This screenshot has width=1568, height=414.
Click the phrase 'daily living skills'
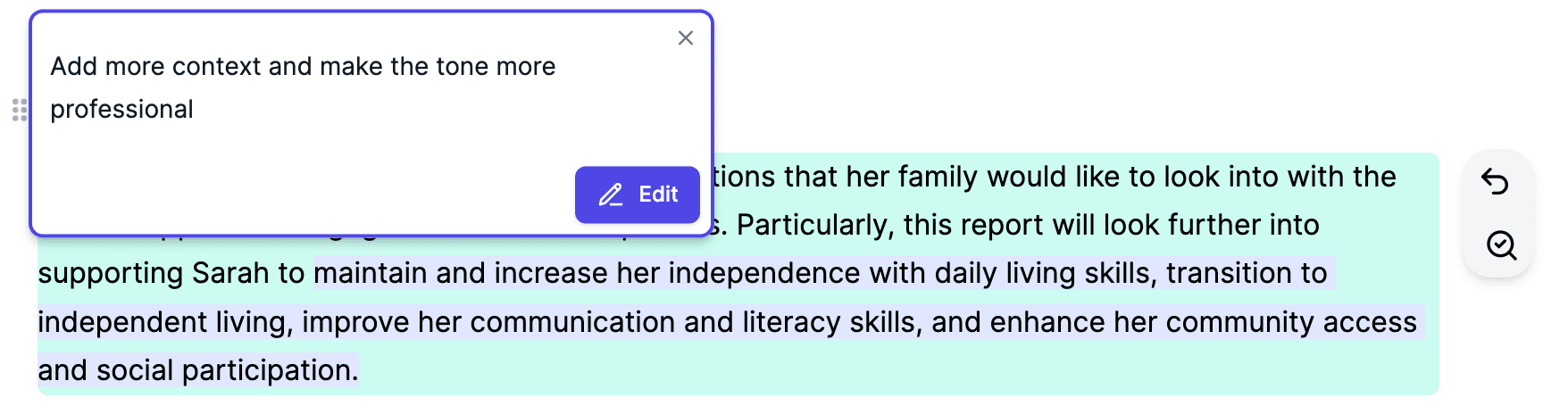pos(1043,273)
